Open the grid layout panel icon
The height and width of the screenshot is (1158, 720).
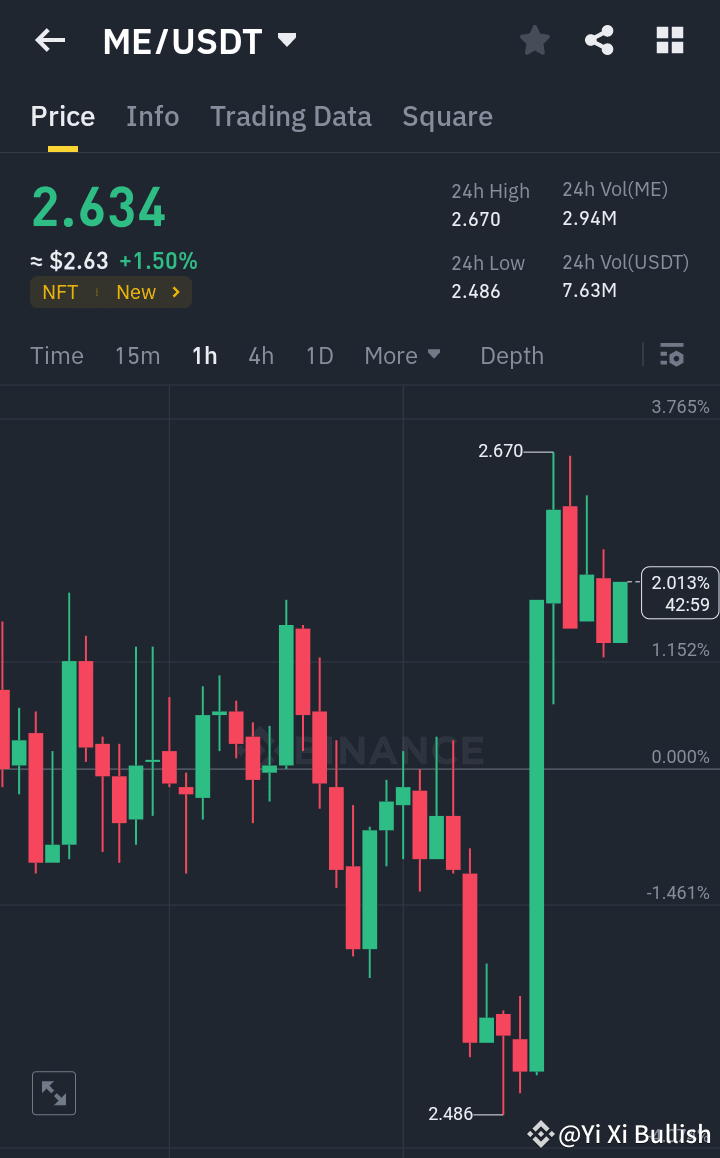668,40
